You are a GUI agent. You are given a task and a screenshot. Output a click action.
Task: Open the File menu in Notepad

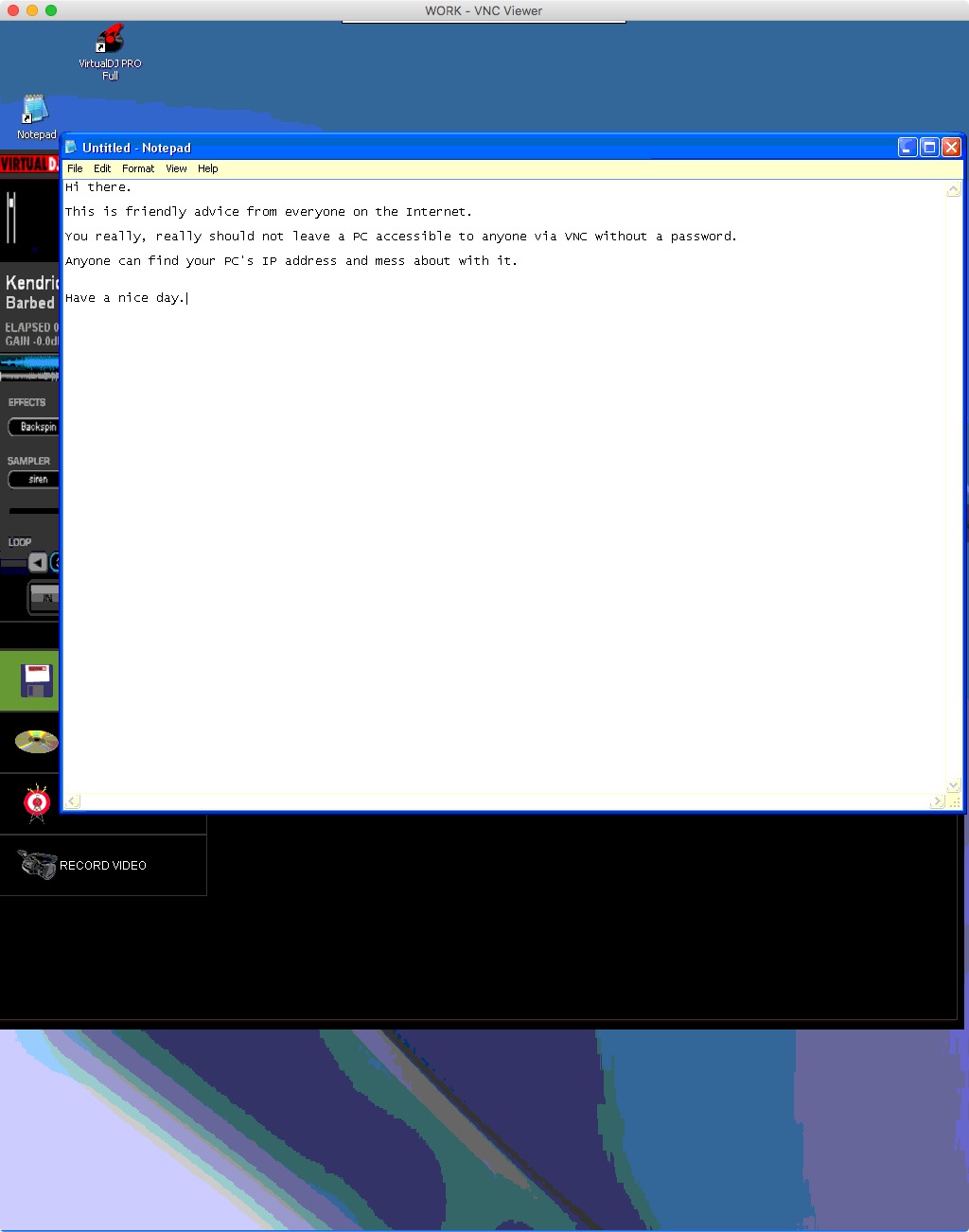(x=75, y=168)
